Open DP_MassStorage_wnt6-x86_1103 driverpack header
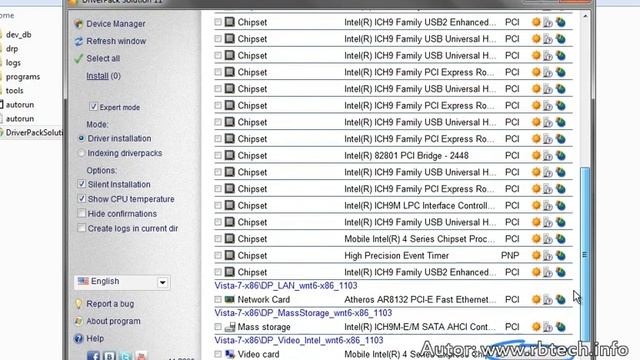Image resolution: width=640 pixels, height=360 pixels. [x=303, y=313]
